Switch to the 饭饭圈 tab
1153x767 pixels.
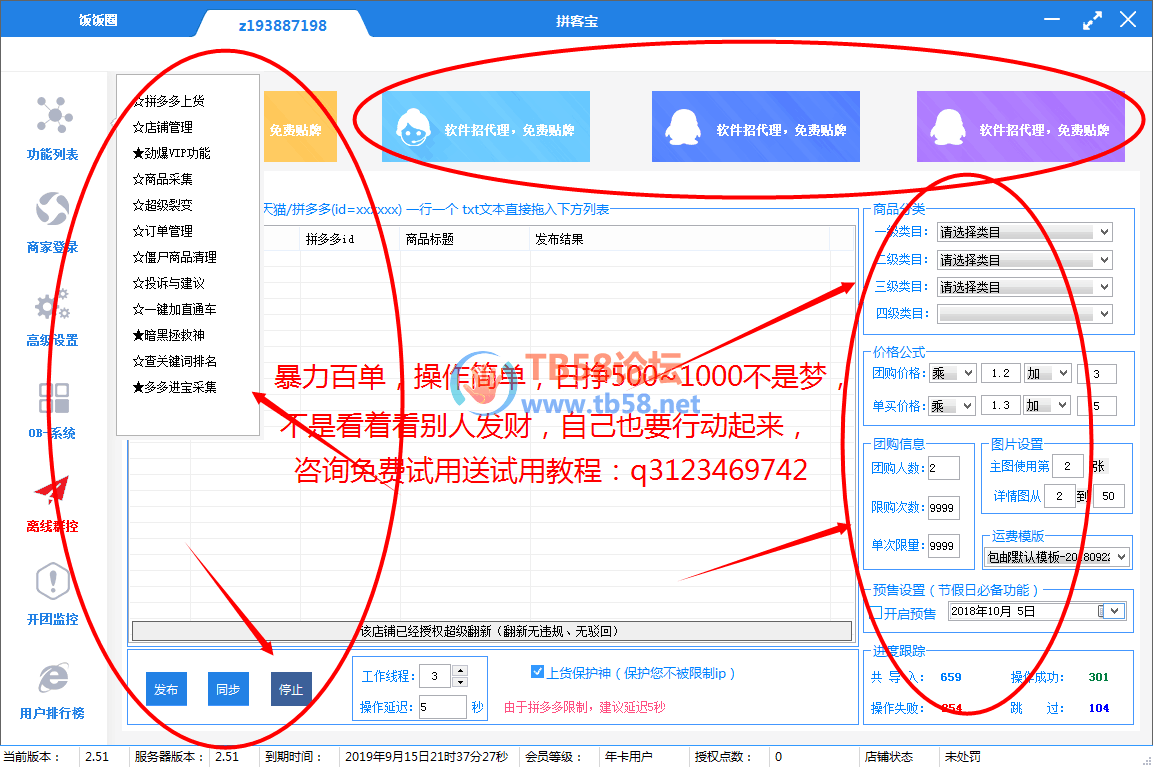pyautogui.click(x=99, y=21)
